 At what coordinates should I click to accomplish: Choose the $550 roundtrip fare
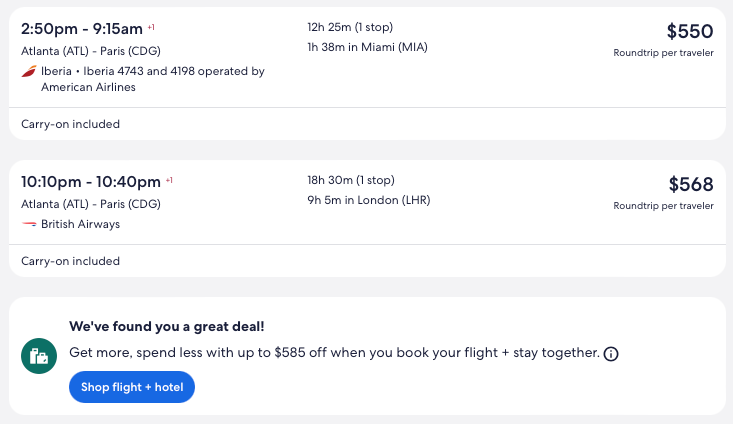689,31
